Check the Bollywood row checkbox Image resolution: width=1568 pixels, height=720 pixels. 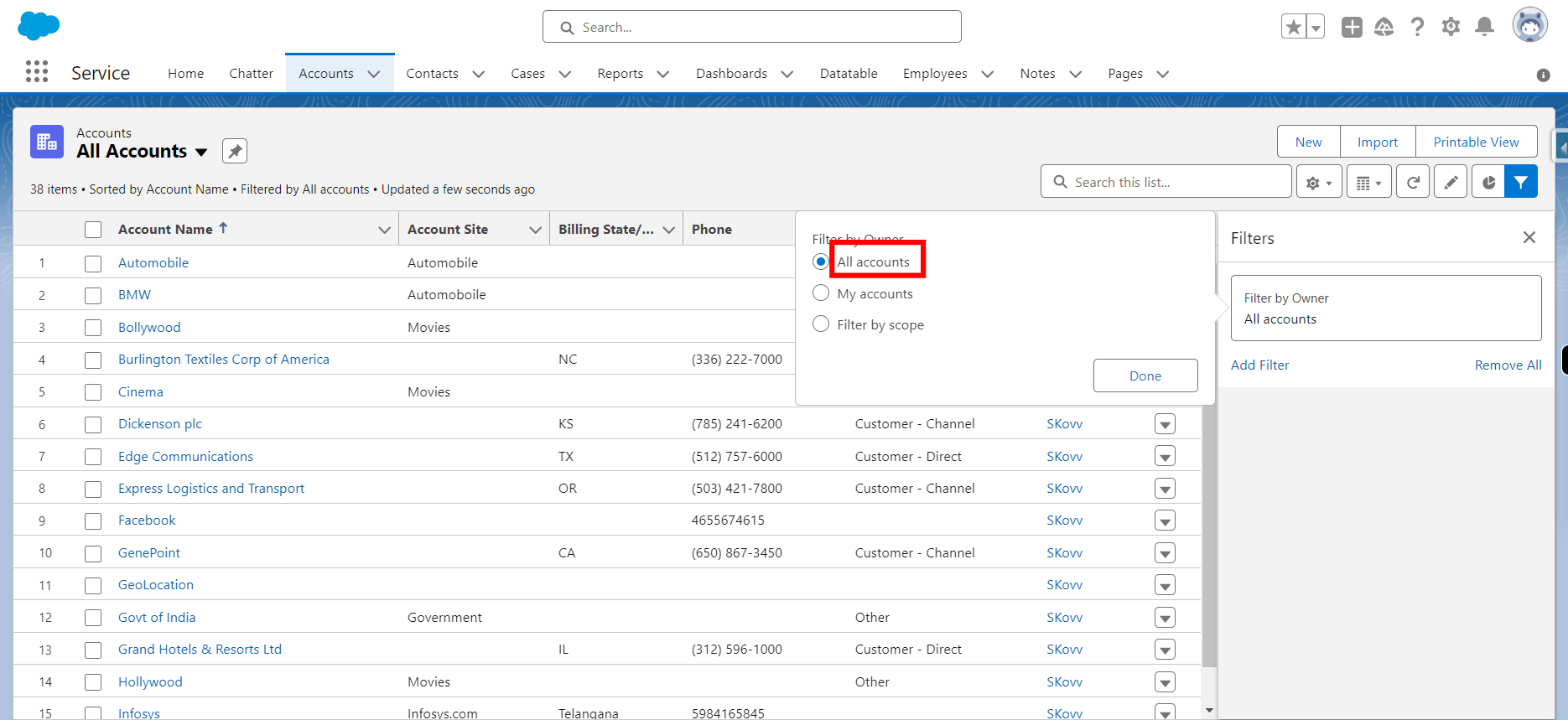93,328
